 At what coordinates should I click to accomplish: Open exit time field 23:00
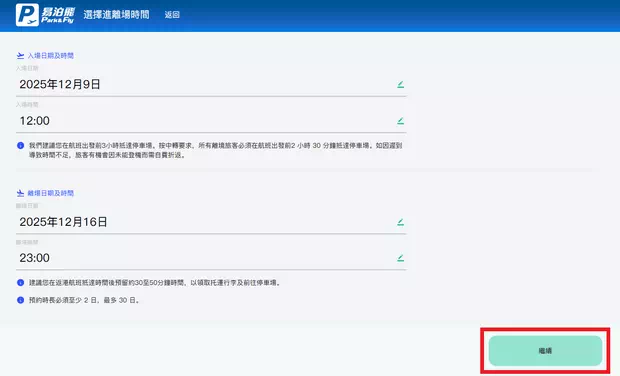[x=211, y=258]
